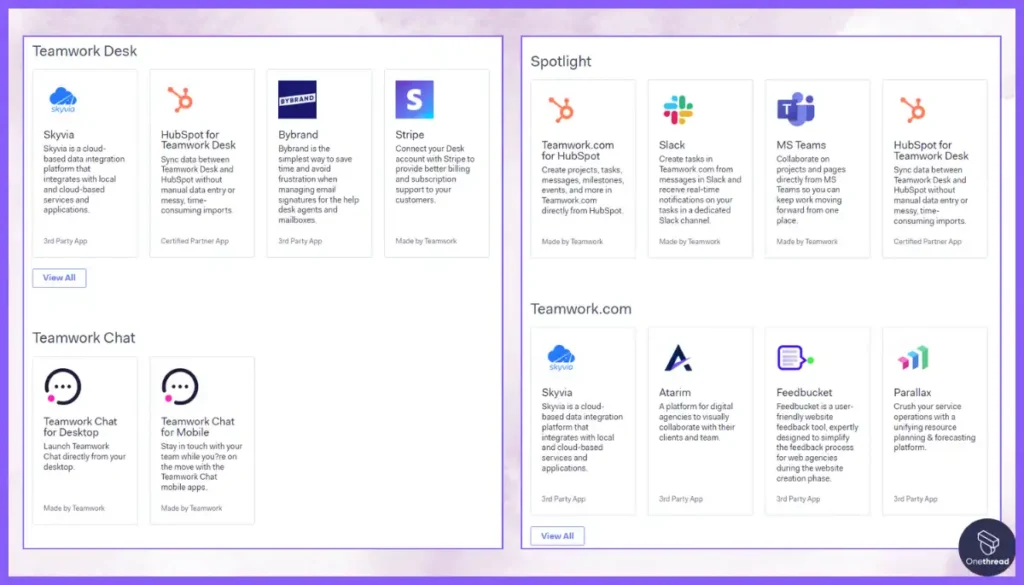Click the MS Teams logo icon
The height and width of the screenshot is (585, 1024).
click(795, 110)
